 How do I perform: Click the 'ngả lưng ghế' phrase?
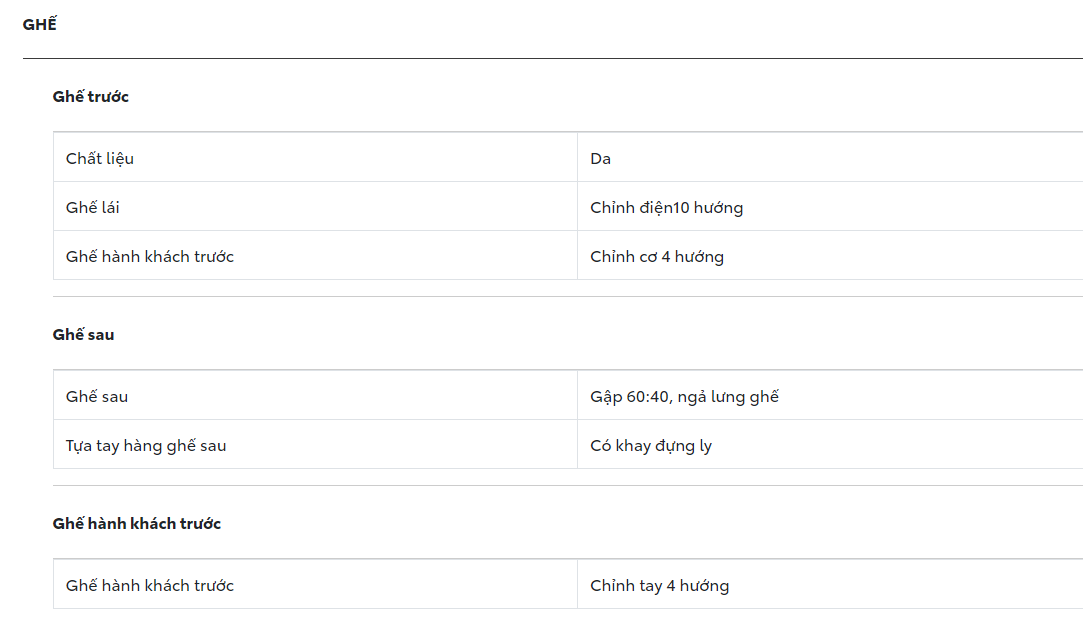(x=728, y=397)
